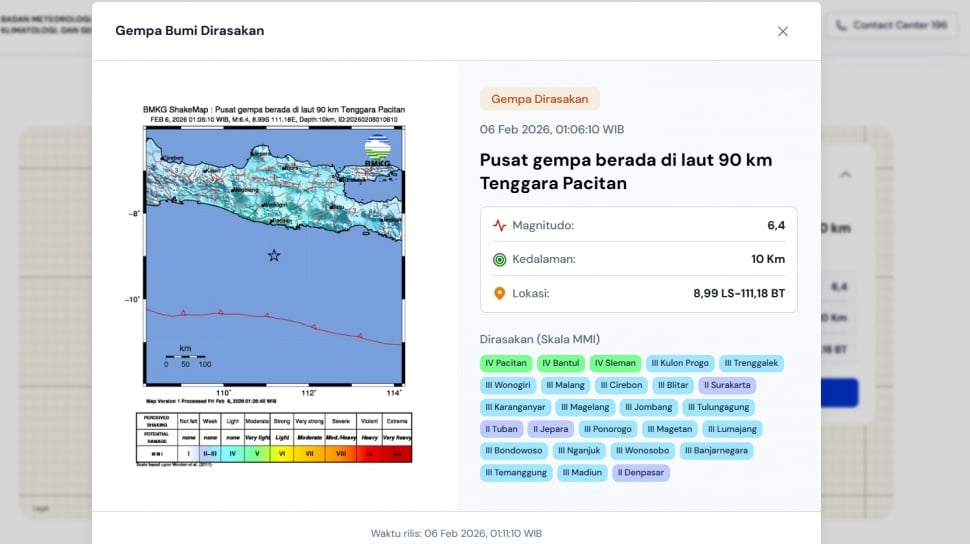
Task: Close the Gempa Bumi Dirasakan dialog
Action: pos(783,31)
